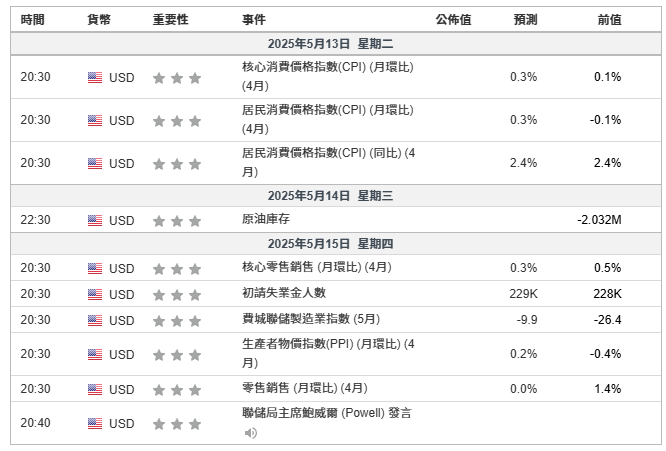Open 生產者物價指數(PPI) event link
Screen dimensions: 666x451
[x=328, y=353]
